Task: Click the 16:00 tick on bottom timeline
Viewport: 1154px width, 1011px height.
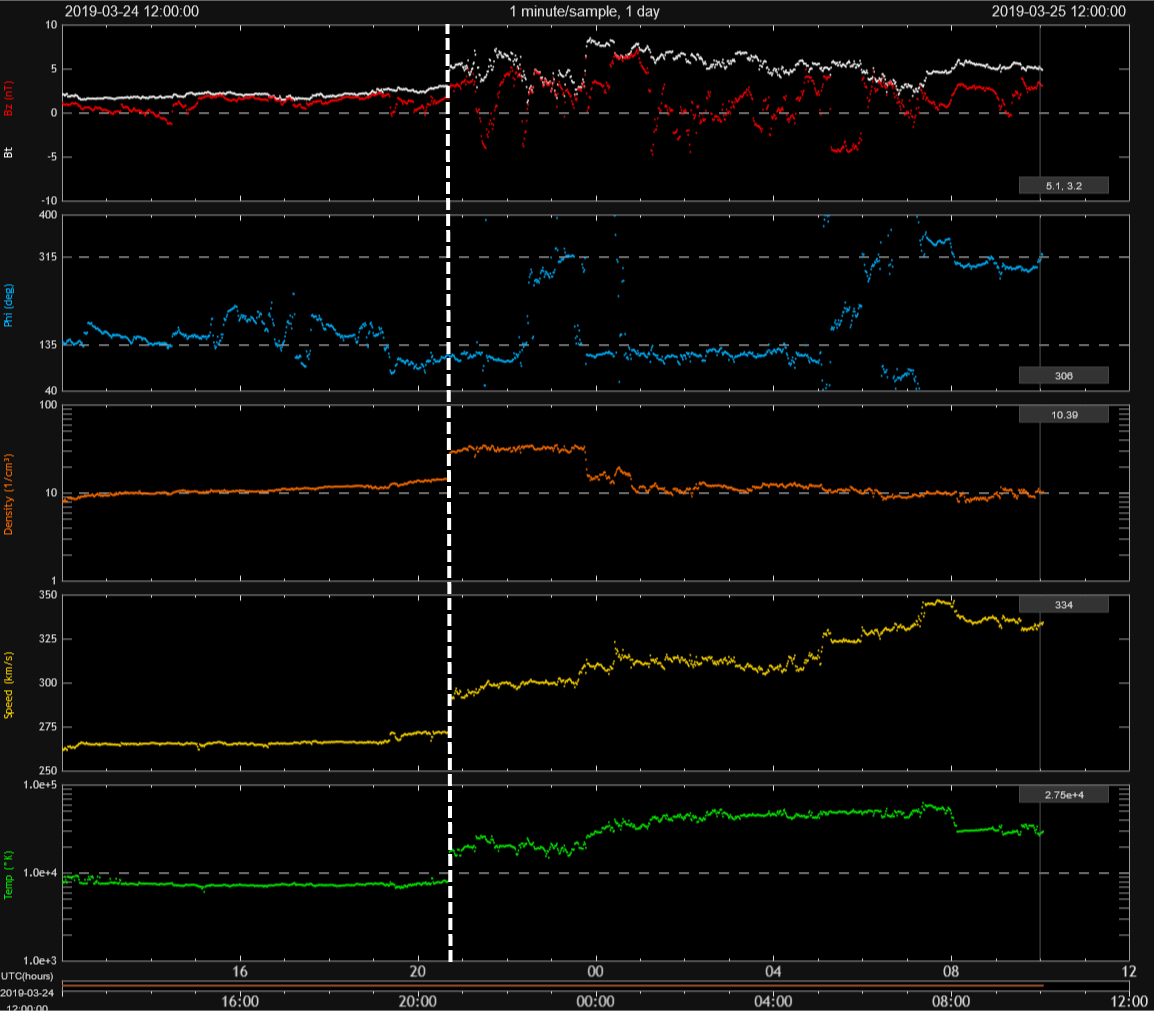Action: [x=240, y=1000]
